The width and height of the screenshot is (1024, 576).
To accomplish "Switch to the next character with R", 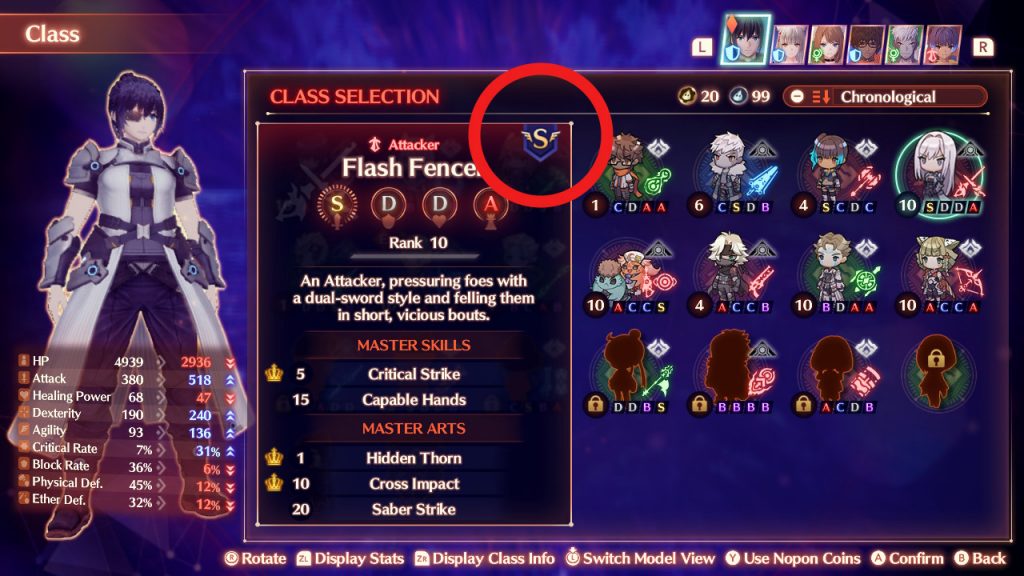I will (982, 47).
